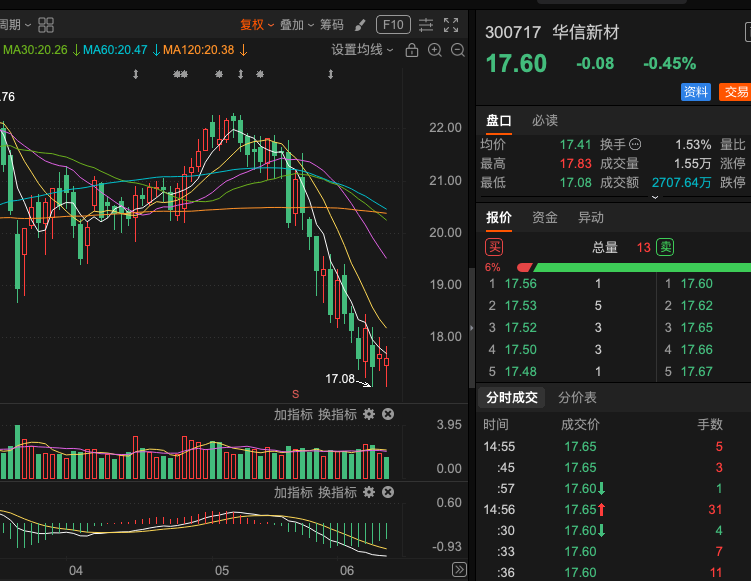Switch to the 报价 tab
The image size is (751, 581).
(499, 218)
